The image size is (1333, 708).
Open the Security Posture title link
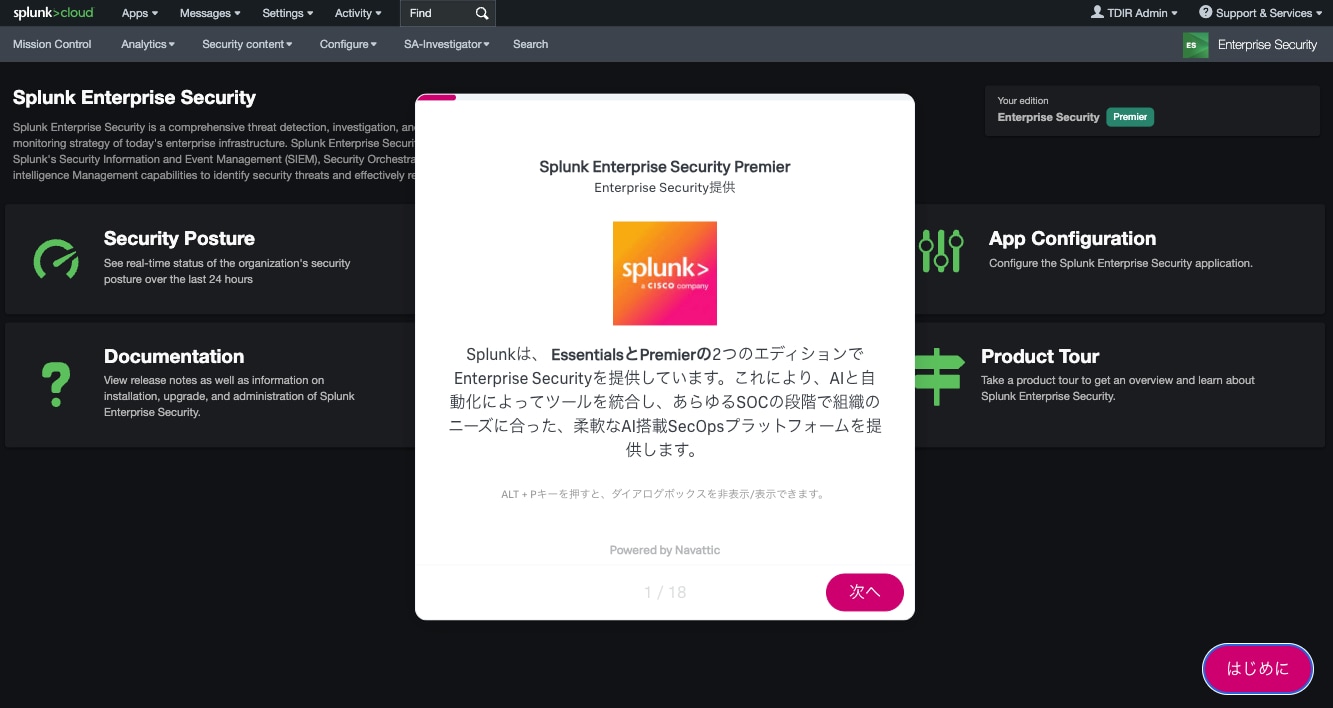pos(179,238)
